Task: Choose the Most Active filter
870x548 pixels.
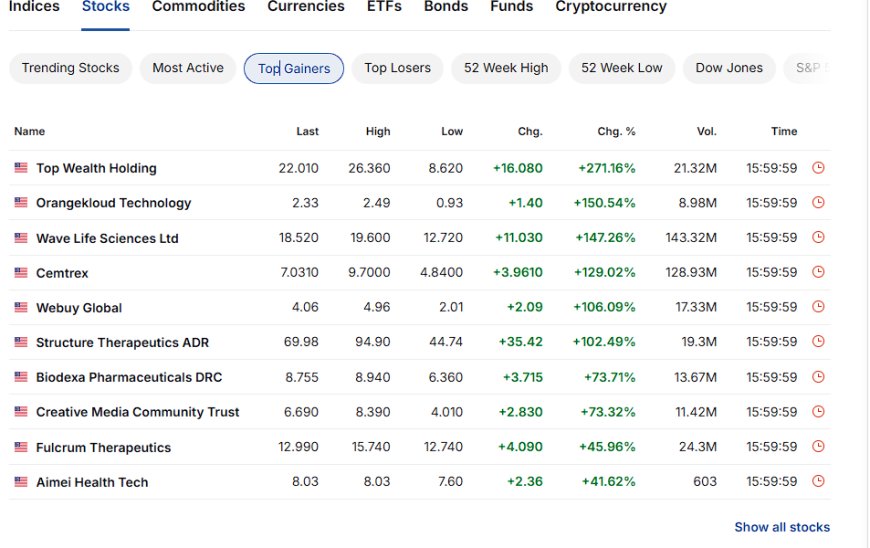Action: pyautogui.click(x=188, y=68)
